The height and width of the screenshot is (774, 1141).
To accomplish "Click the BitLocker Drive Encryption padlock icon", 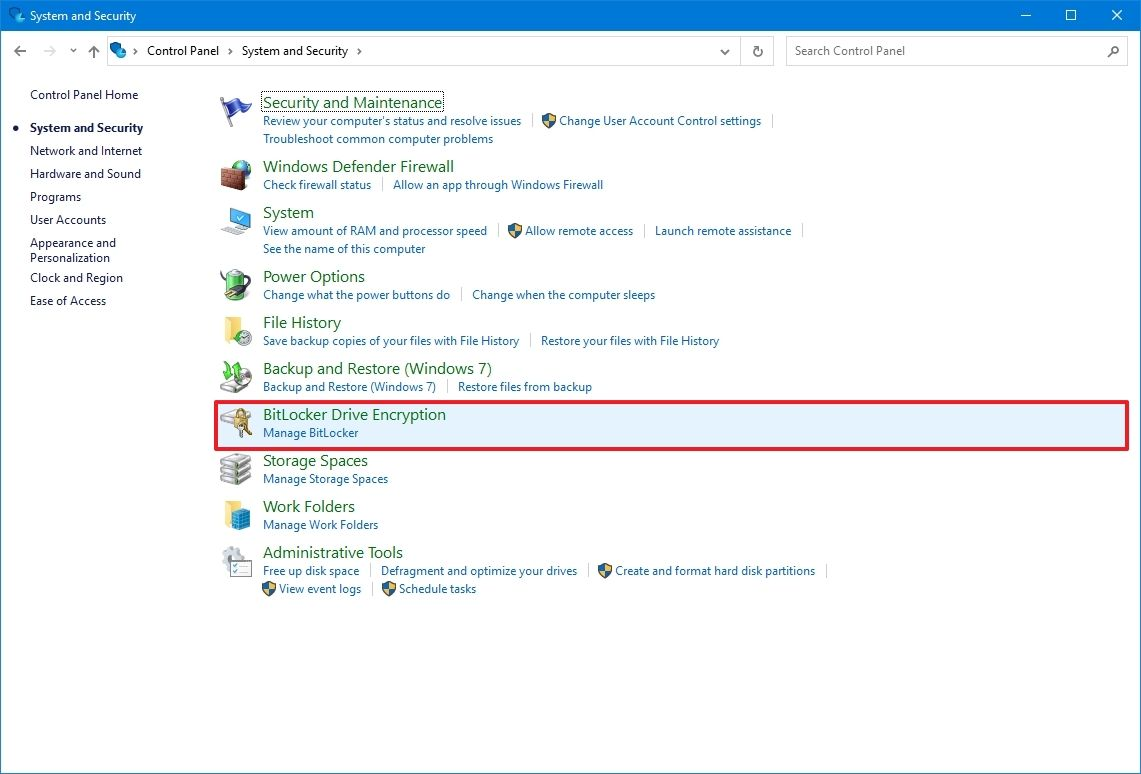I will pos(235,423).
